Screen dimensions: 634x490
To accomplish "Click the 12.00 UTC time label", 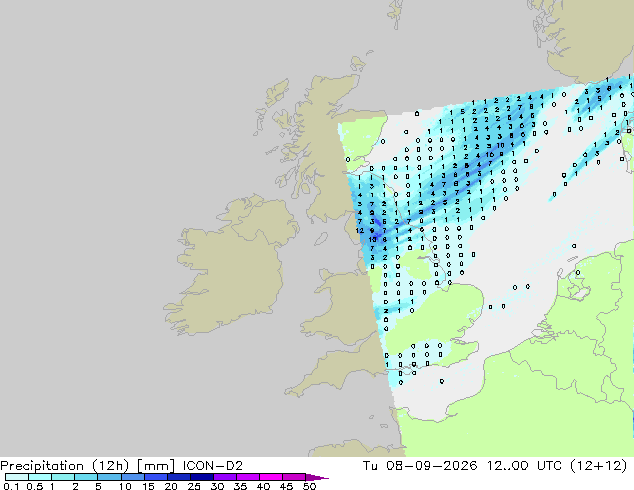I will click(x=524, y=466).
